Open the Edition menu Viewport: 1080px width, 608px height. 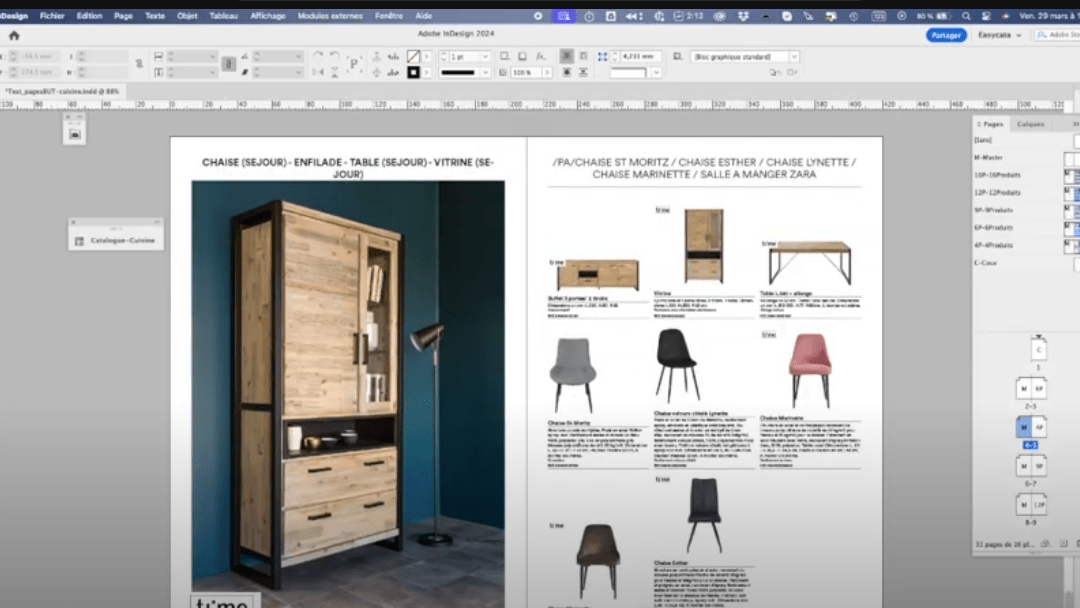89,16
